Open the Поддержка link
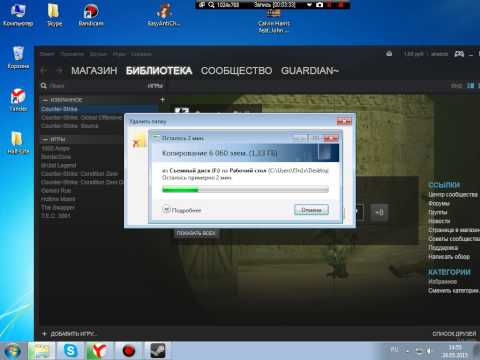Screen dimensions: 480x360 (443, 248)
